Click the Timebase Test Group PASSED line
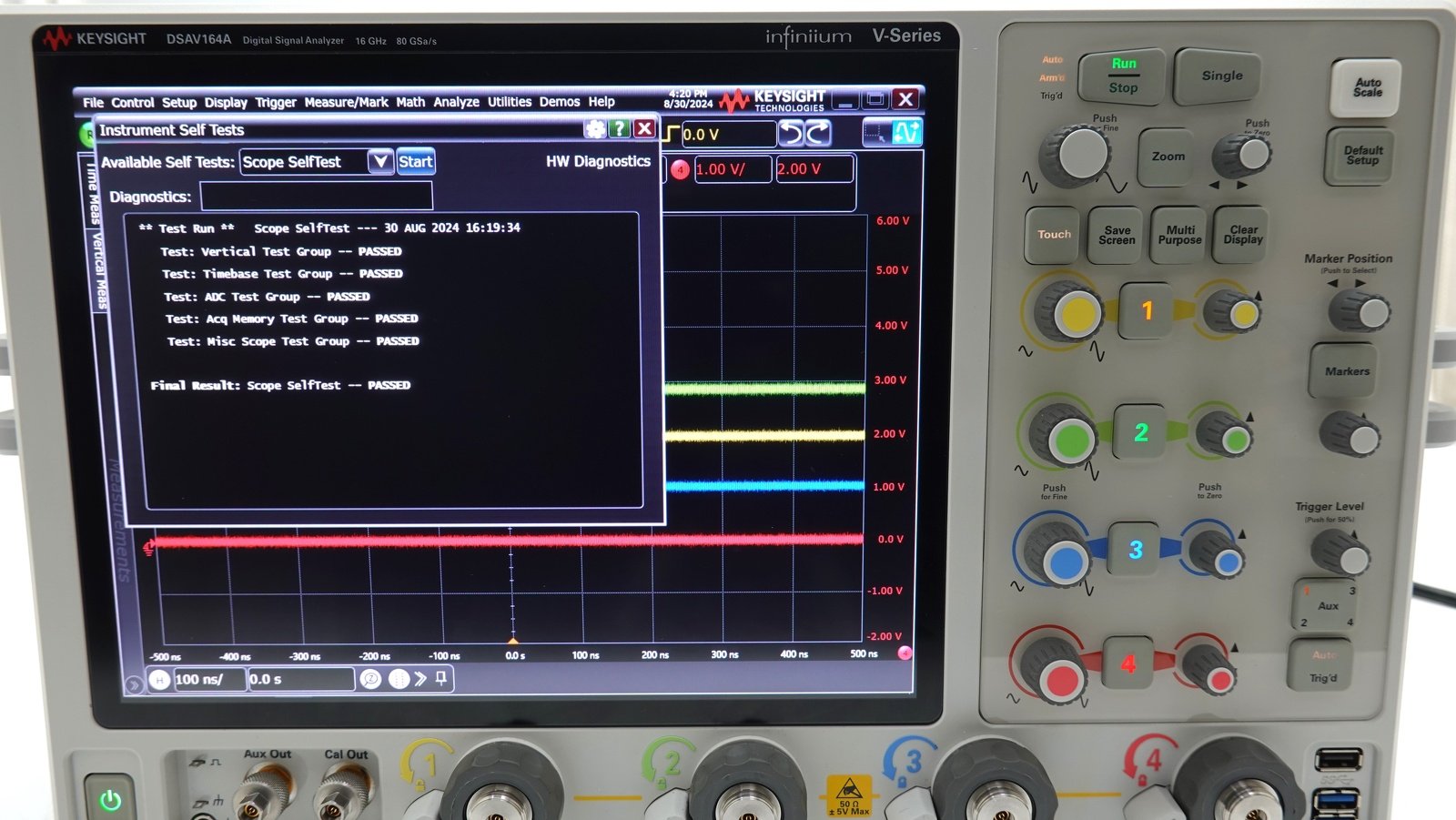 [282, 273]
